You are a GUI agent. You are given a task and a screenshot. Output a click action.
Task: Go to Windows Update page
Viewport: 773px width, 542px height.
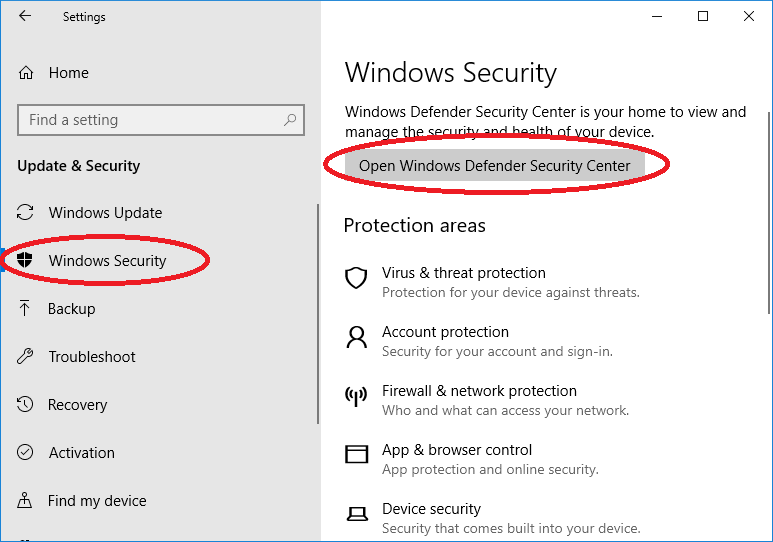pos(105,213)
